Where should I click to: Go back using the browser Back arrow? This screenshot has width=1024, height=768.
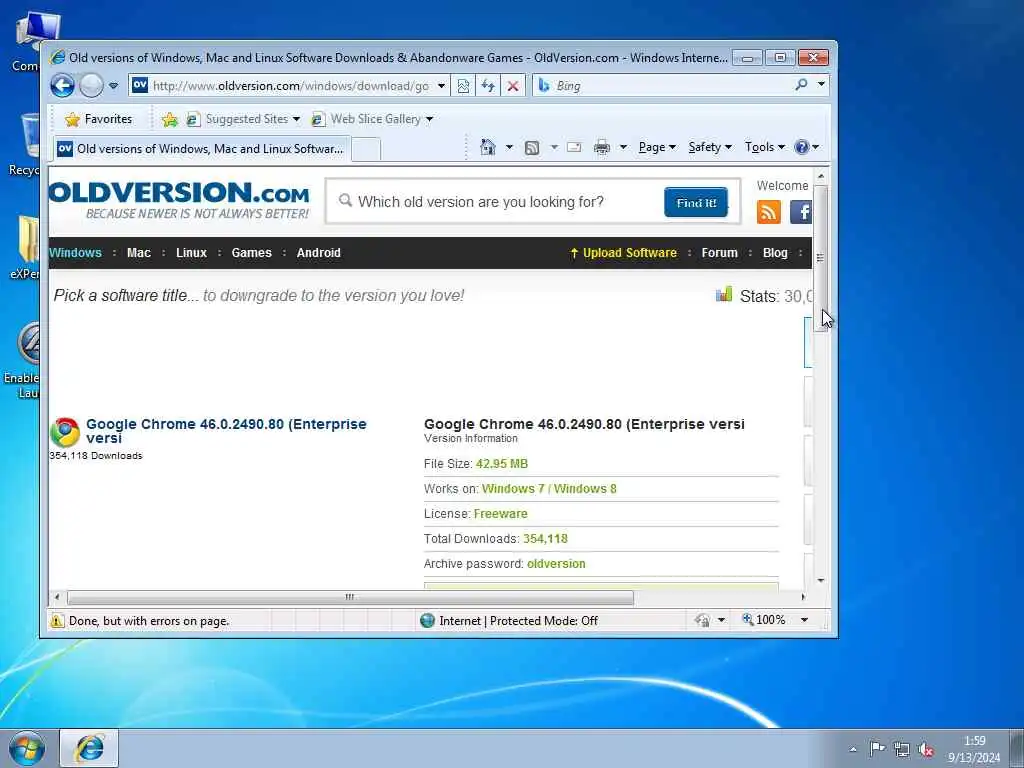[63, 86]
